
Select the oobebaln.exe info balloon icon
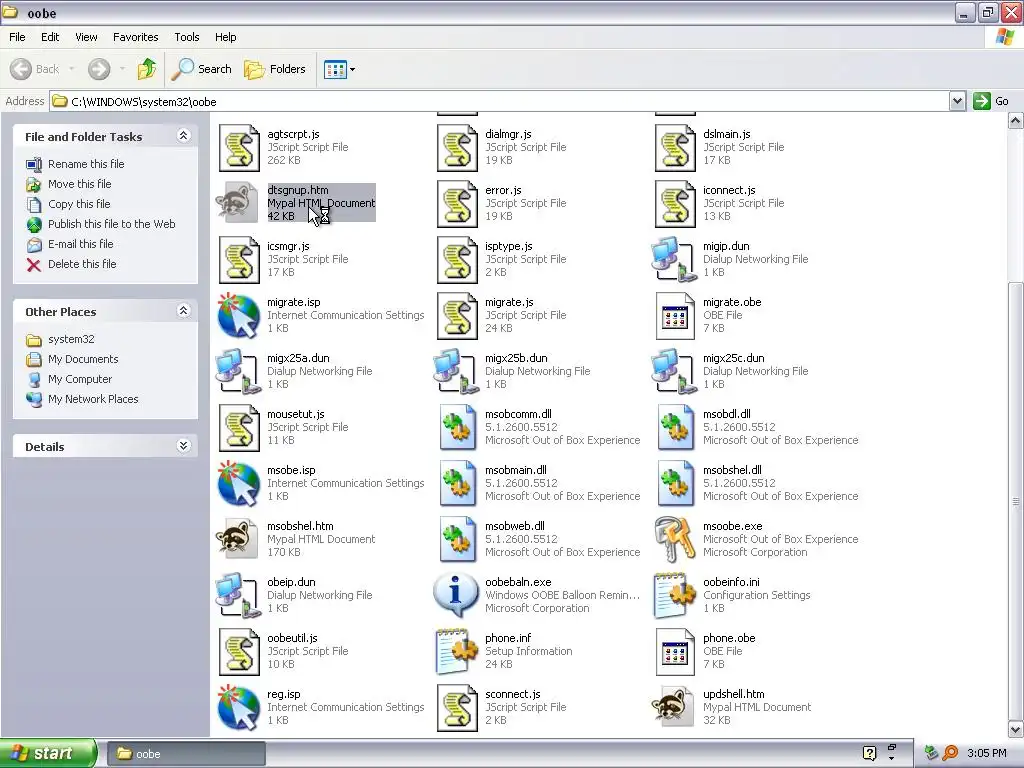coord(456,596)
